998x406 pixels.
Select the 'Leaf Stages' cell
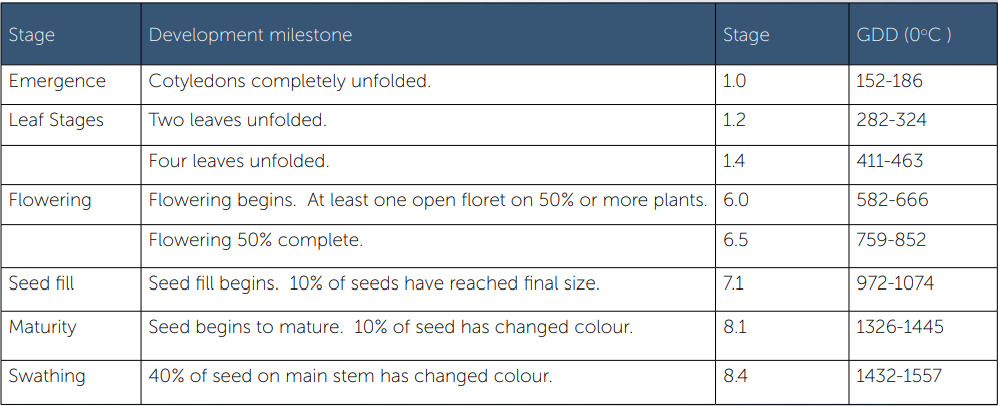point(71,125)
